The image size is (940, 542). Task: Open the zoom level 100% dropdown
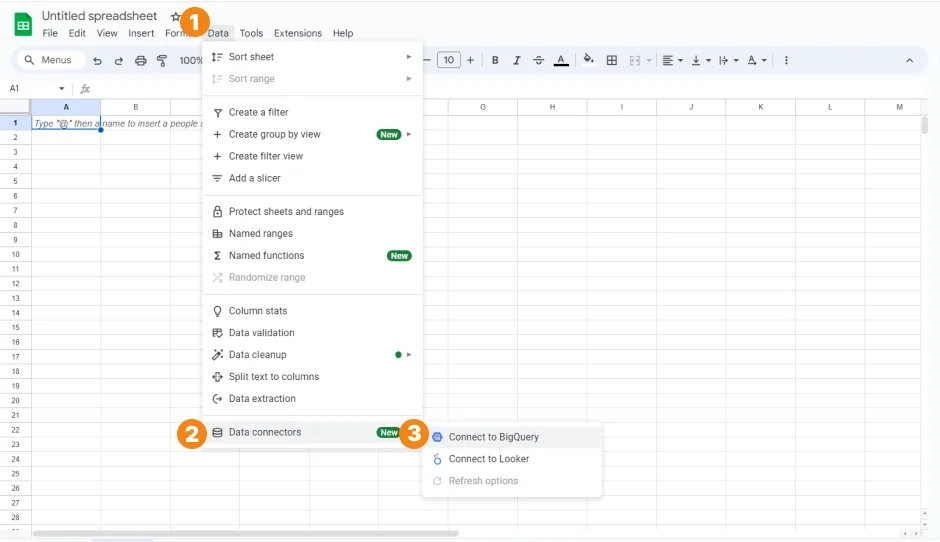coord(190,61)
